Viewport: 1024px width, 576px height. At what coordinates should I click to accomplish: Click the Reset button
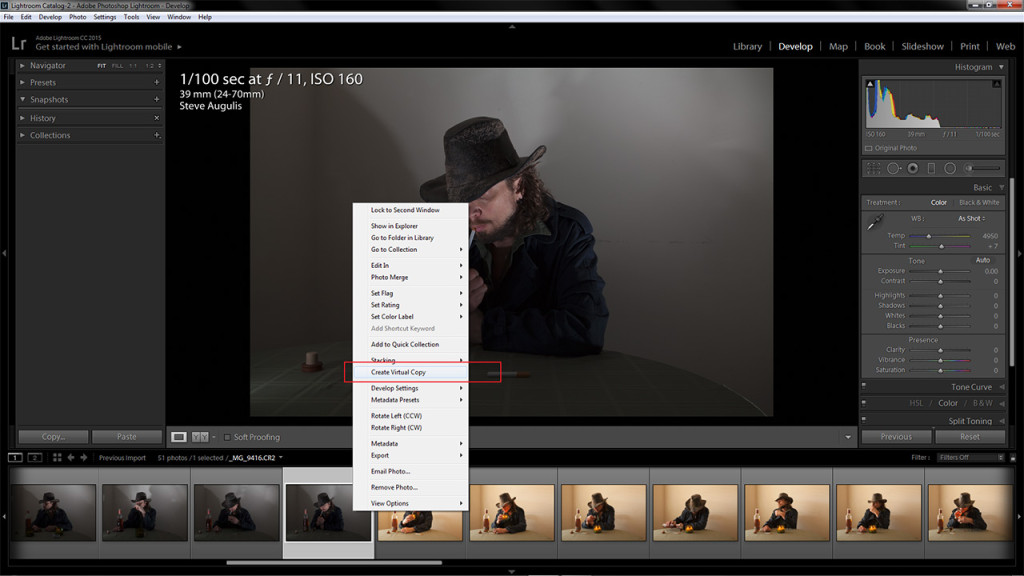(970, 436)
